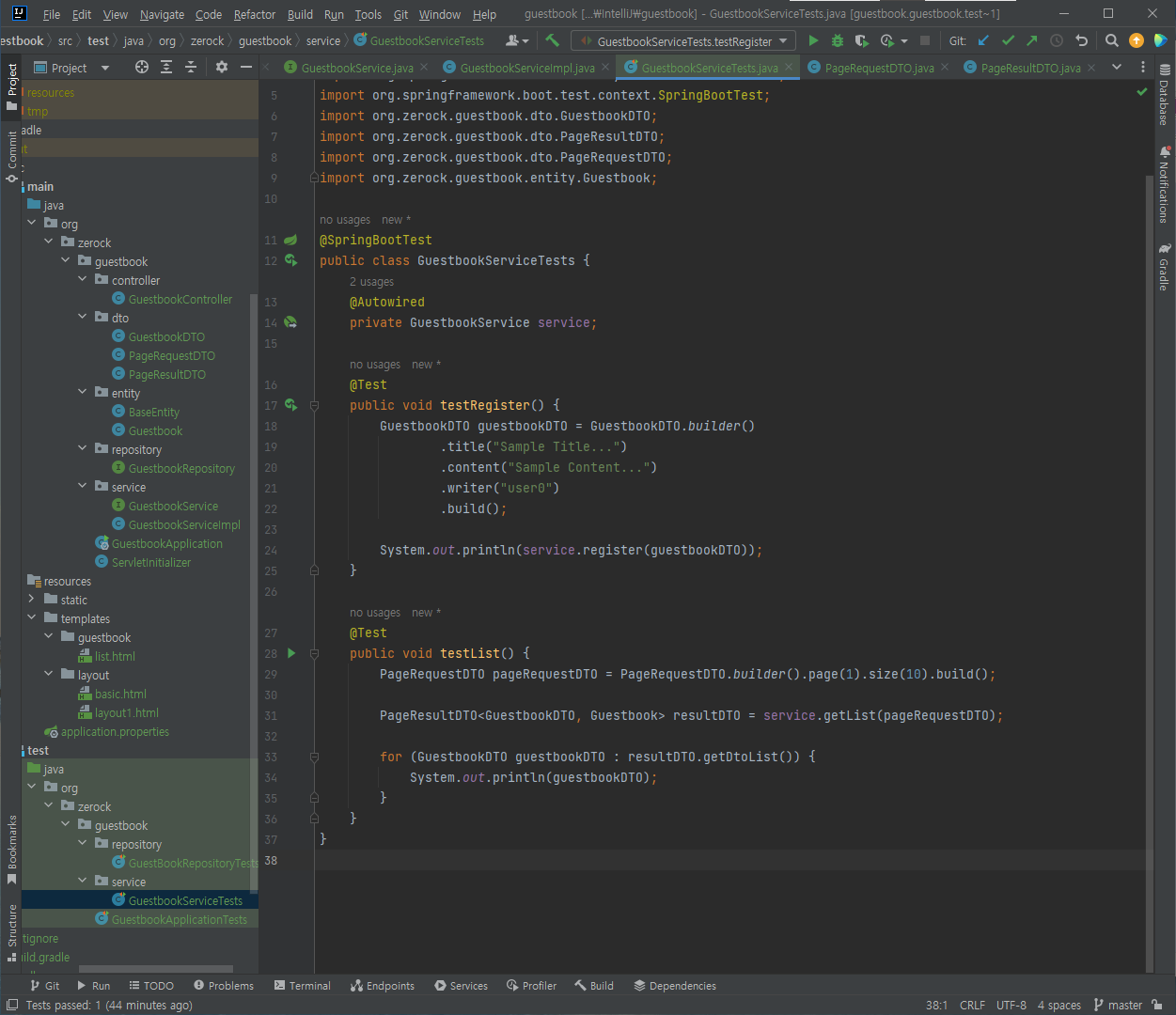Click the orange IDE update icon
Screen dimensions: 1176x1015
tap(1136, 40)
